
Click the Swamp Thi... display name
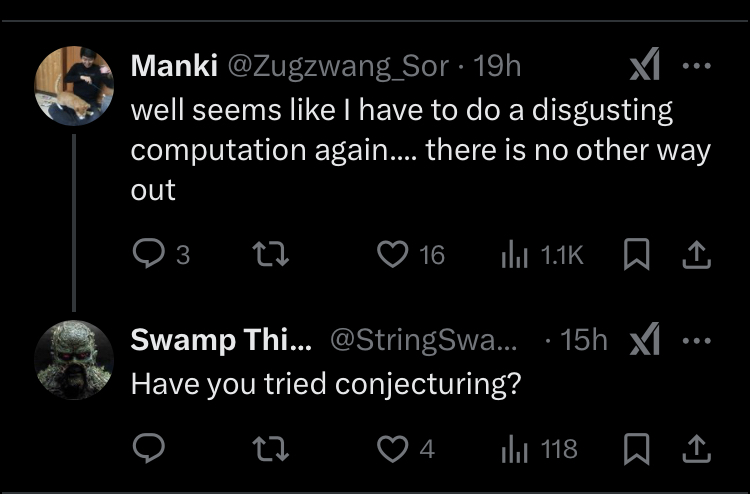coord(222,340)
